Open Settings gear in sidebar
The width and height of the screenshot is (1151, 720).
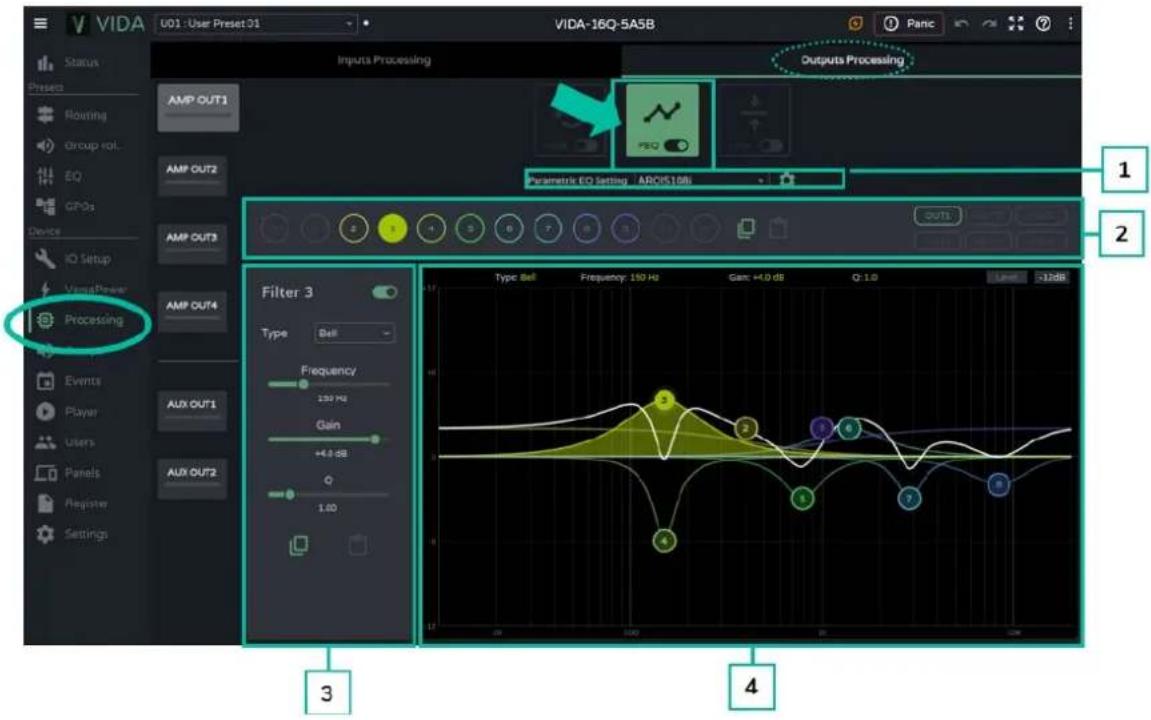[x=71, y=534]
